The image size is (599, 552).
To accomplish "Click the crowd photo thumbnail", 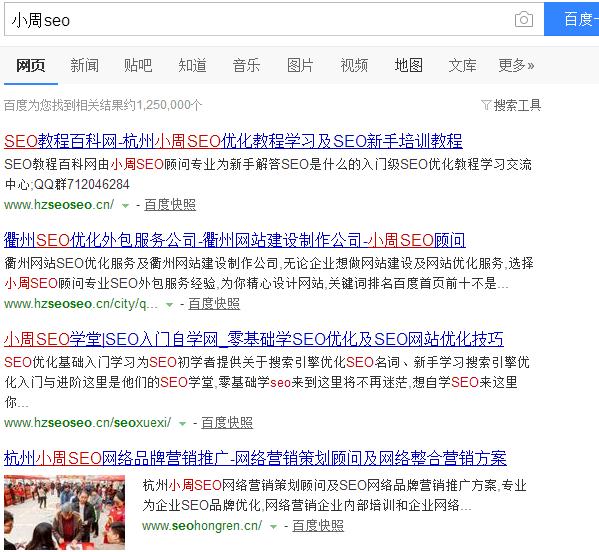I will 65,512.
